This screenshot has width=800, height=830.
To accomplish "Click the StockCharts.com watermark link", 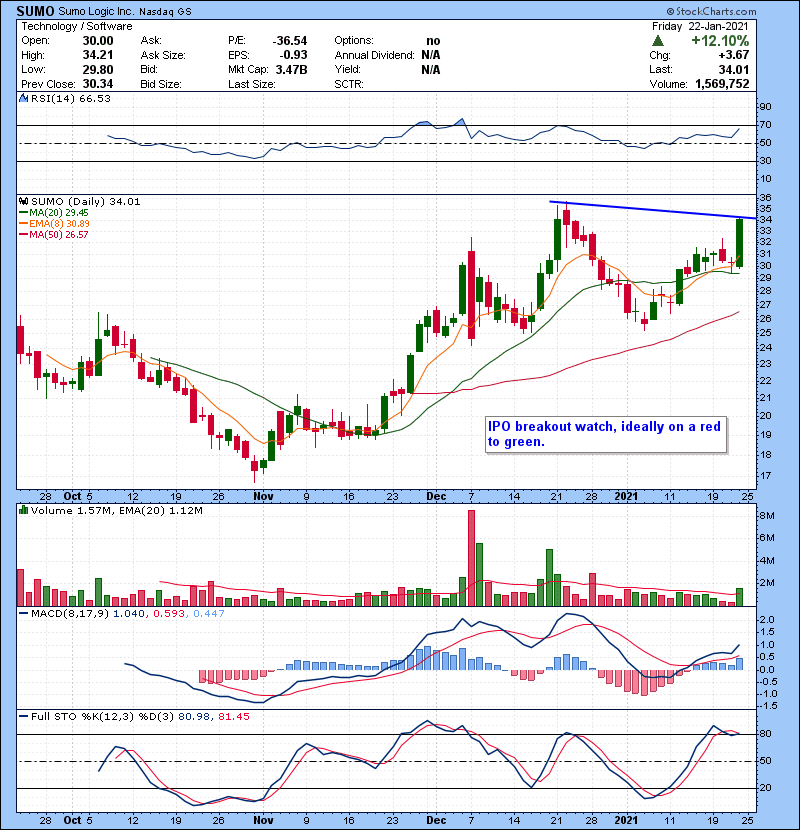I will 711,11.
